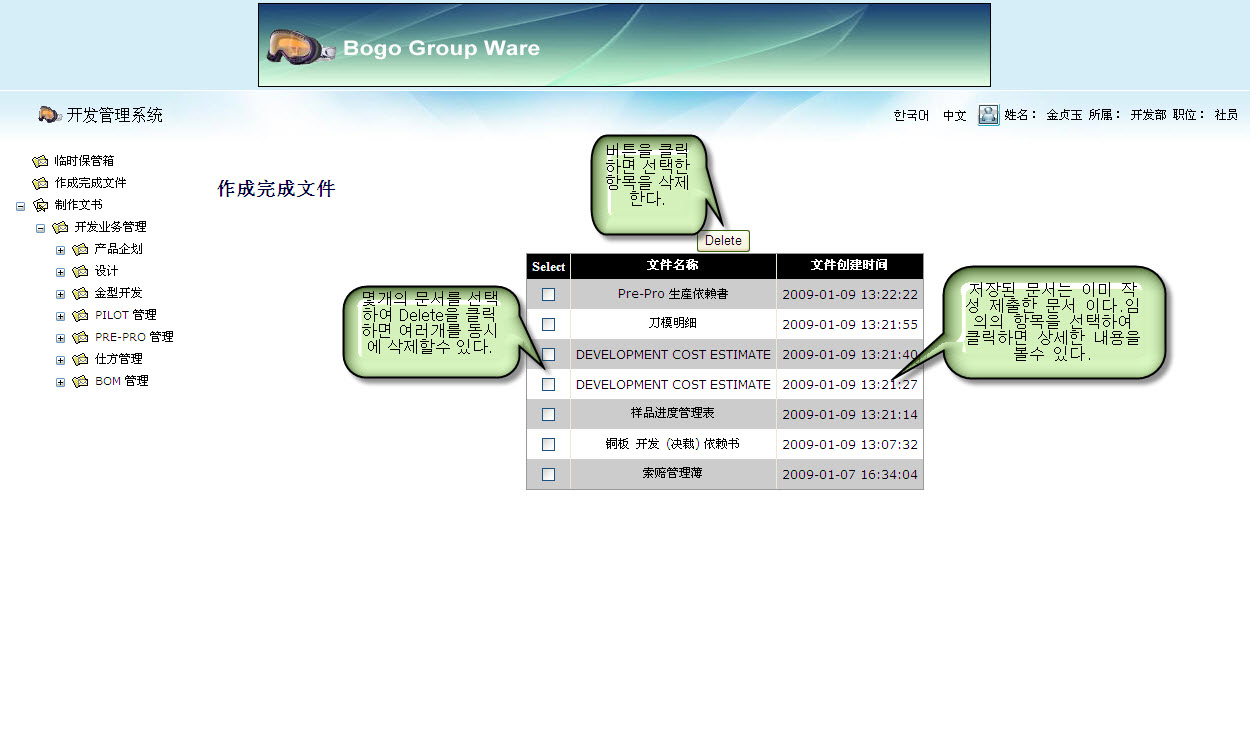Expand the PILOT 管理 tree node
The width and height of the screenshot is (1259, 750).
click(x=60, y=316)
